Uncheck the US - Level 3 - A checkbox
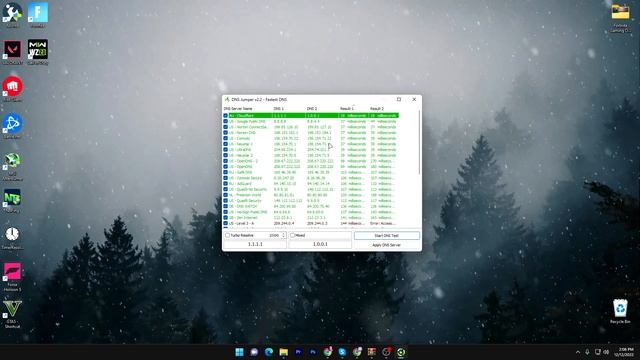This screenshot has width=640, height=360. pos(225,223)
